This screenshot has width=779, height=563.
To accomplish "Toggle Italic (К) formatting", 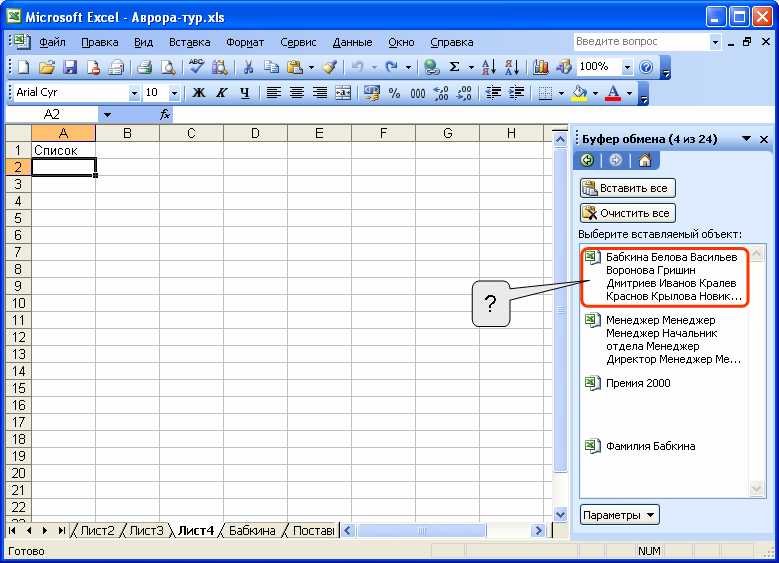I will click(x=220, y=93).
